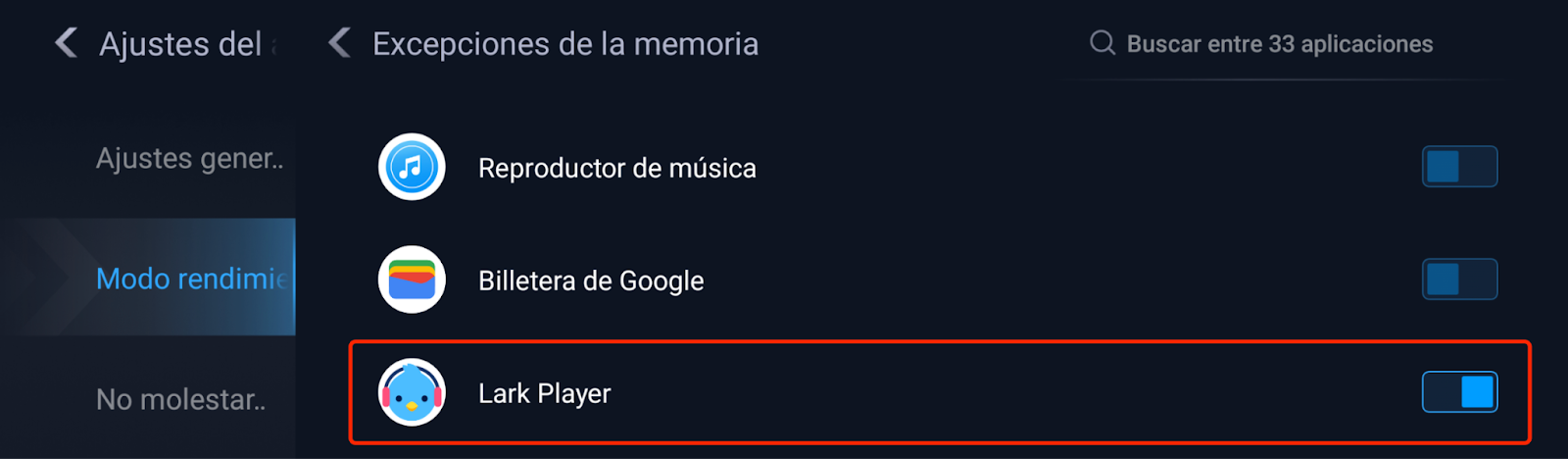
Task: Click the Reproductor de música app icon
Action: click(x=412, y=167)
